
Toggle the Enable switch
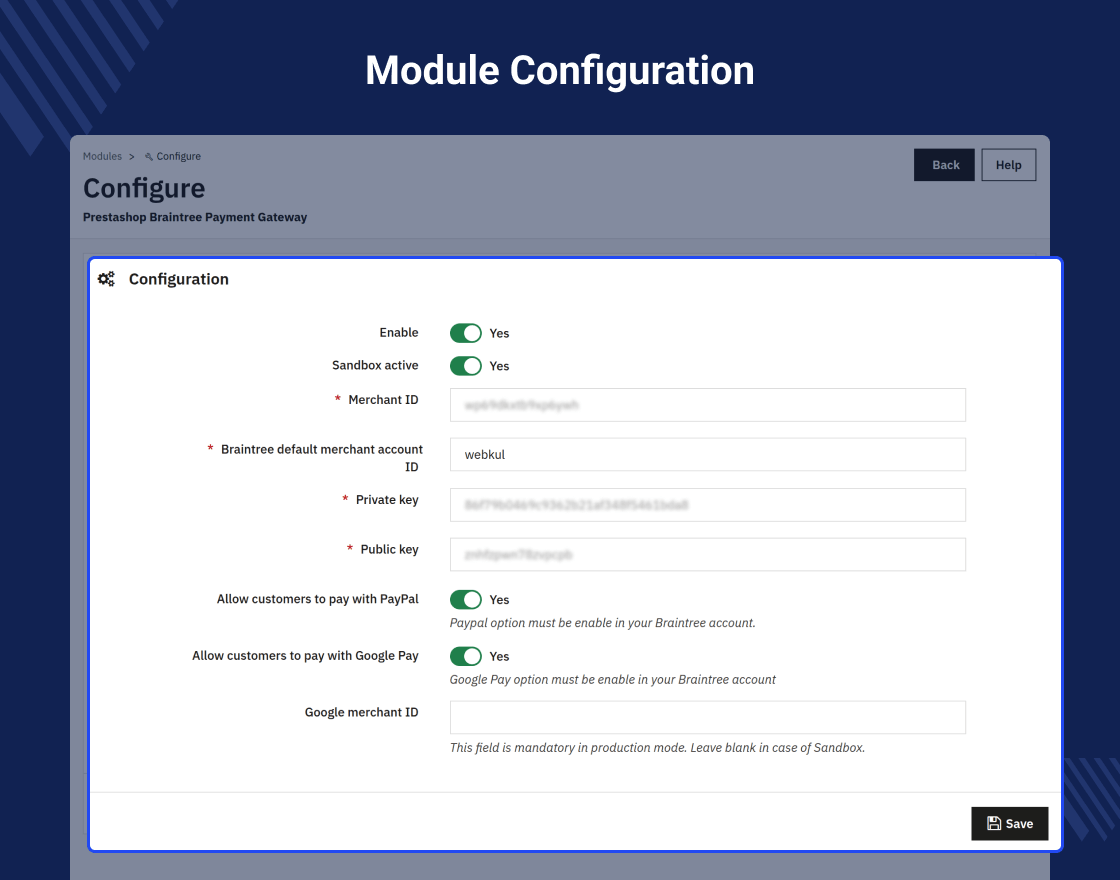pyautogui.click(x=466, y=333)
